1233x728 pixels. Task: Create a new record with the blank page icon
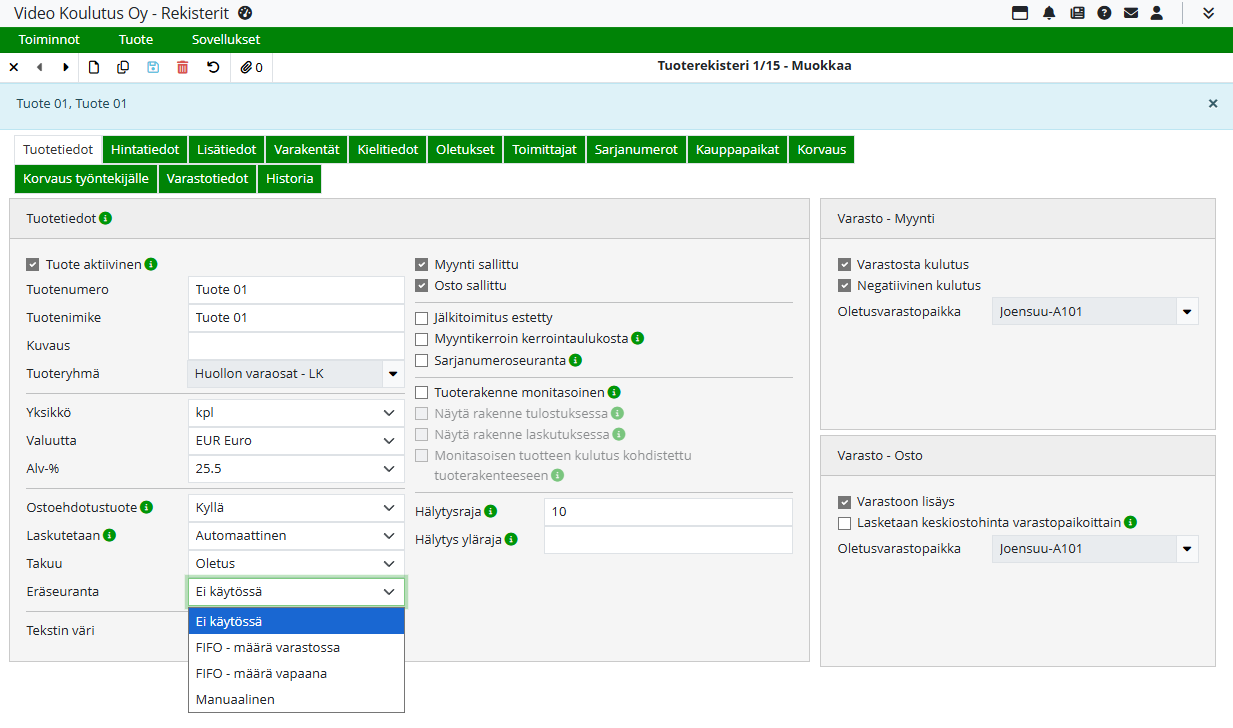94,67
